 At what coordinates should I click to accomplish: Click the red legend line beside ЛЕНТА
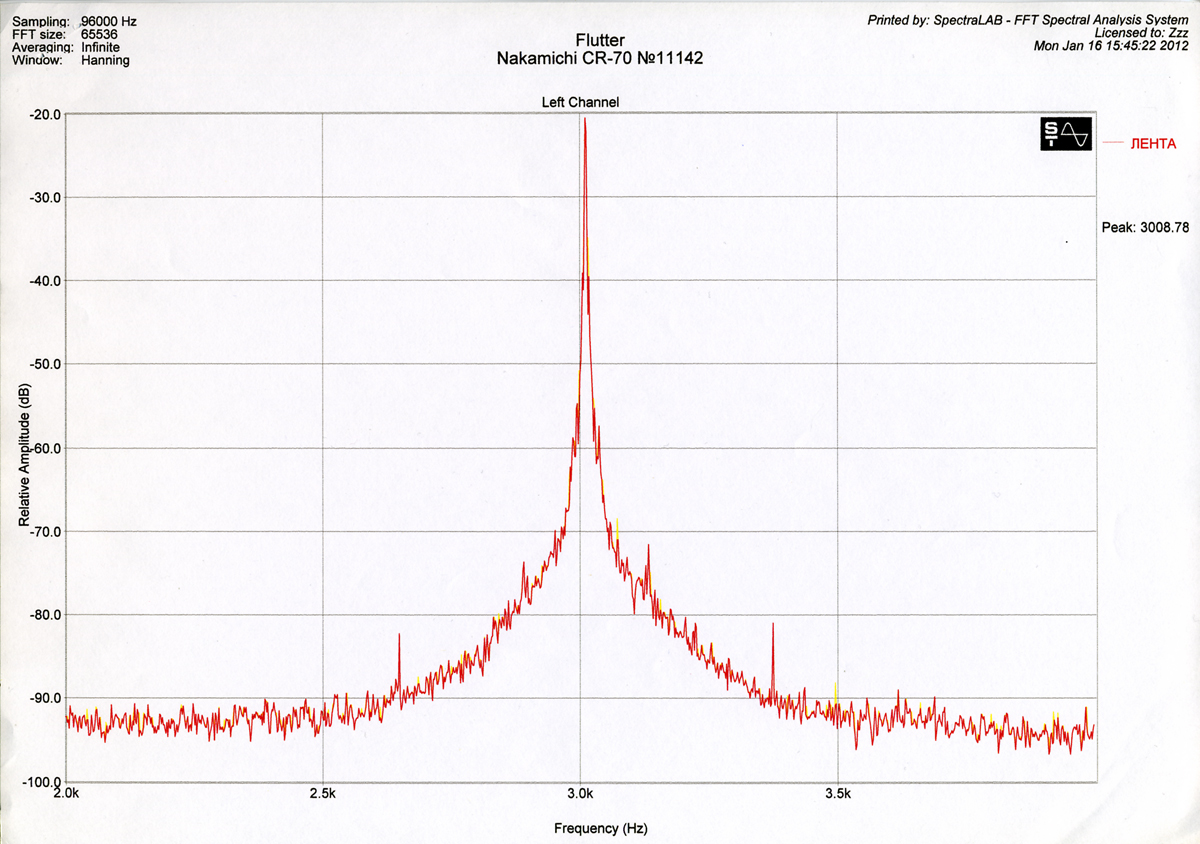pos(1113,144)
